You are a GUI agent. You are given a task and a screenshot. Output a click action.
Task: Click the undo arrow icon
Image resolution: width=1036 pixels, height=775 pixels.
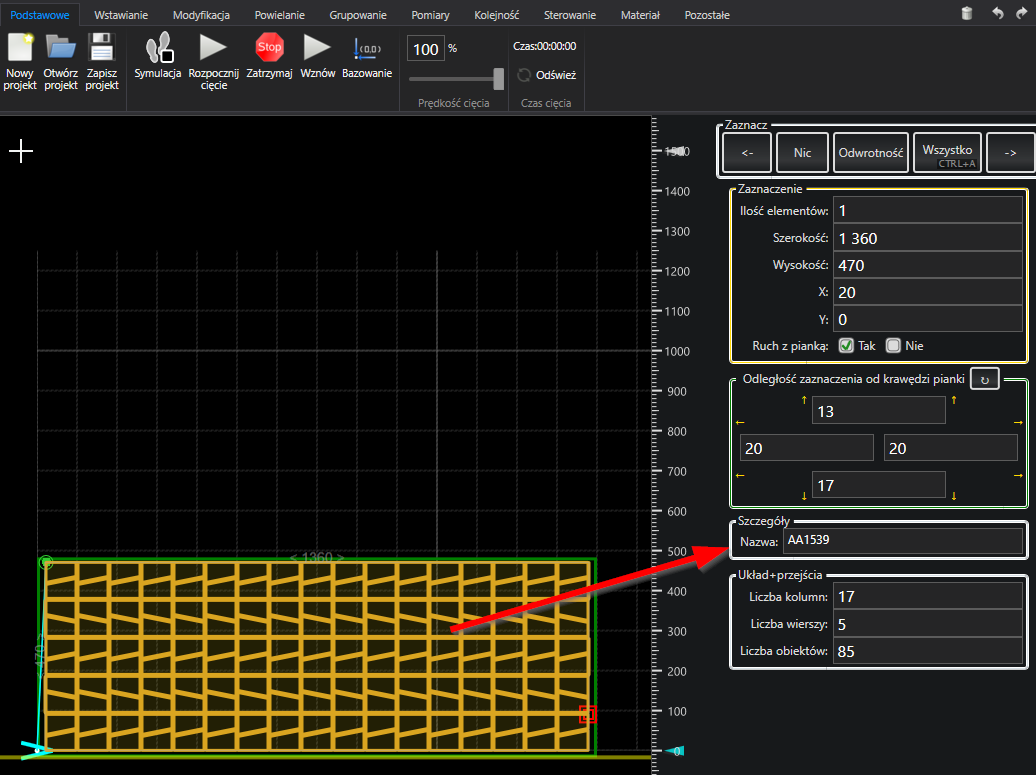click(997, 13)
